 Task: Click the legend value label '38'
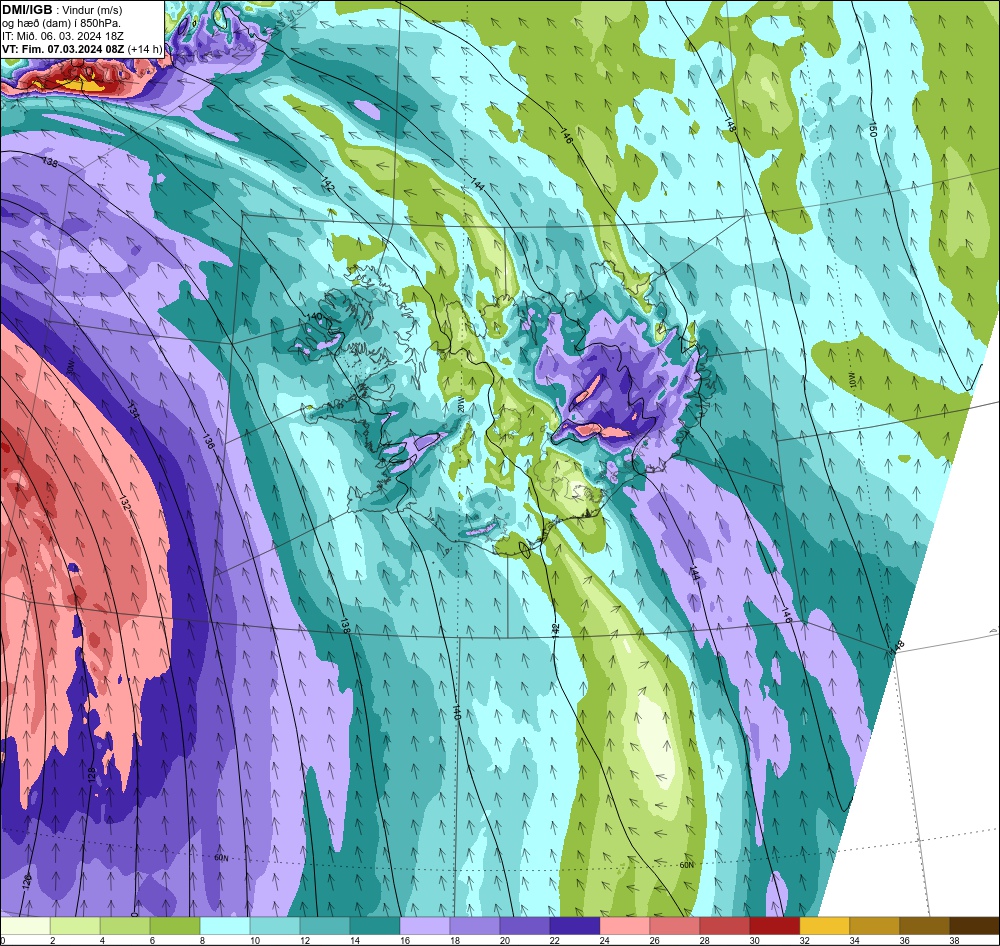click(x=954, y=940)
